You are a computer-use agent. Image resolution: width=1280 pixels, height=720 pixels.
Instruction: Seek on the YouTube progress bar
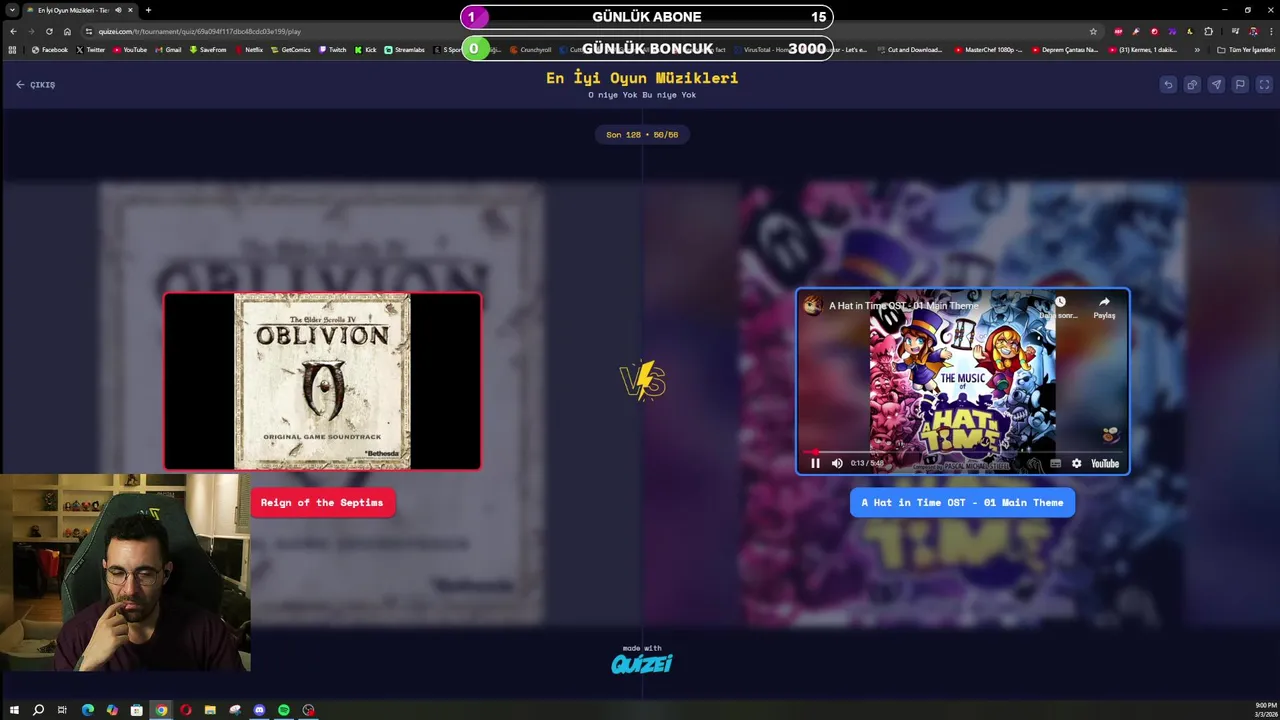962,452
